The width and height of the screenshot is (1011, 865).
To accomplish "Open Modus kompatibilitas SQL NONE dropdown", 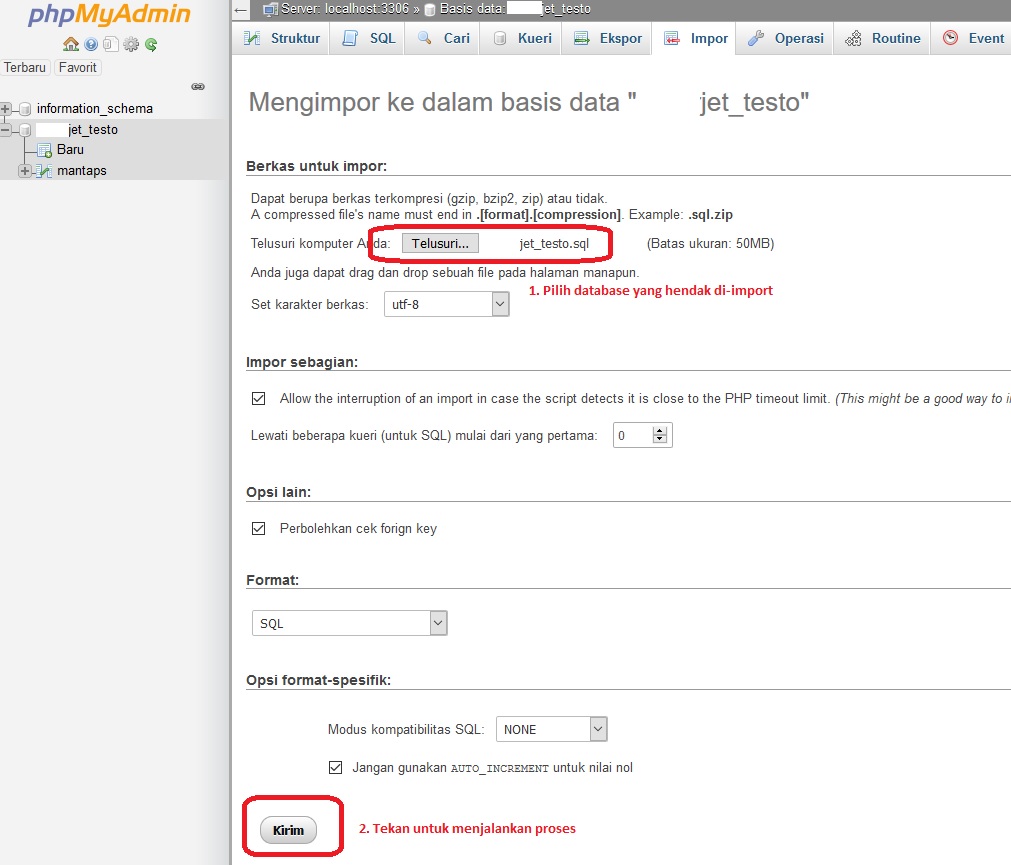I will (x=551, y=729).
